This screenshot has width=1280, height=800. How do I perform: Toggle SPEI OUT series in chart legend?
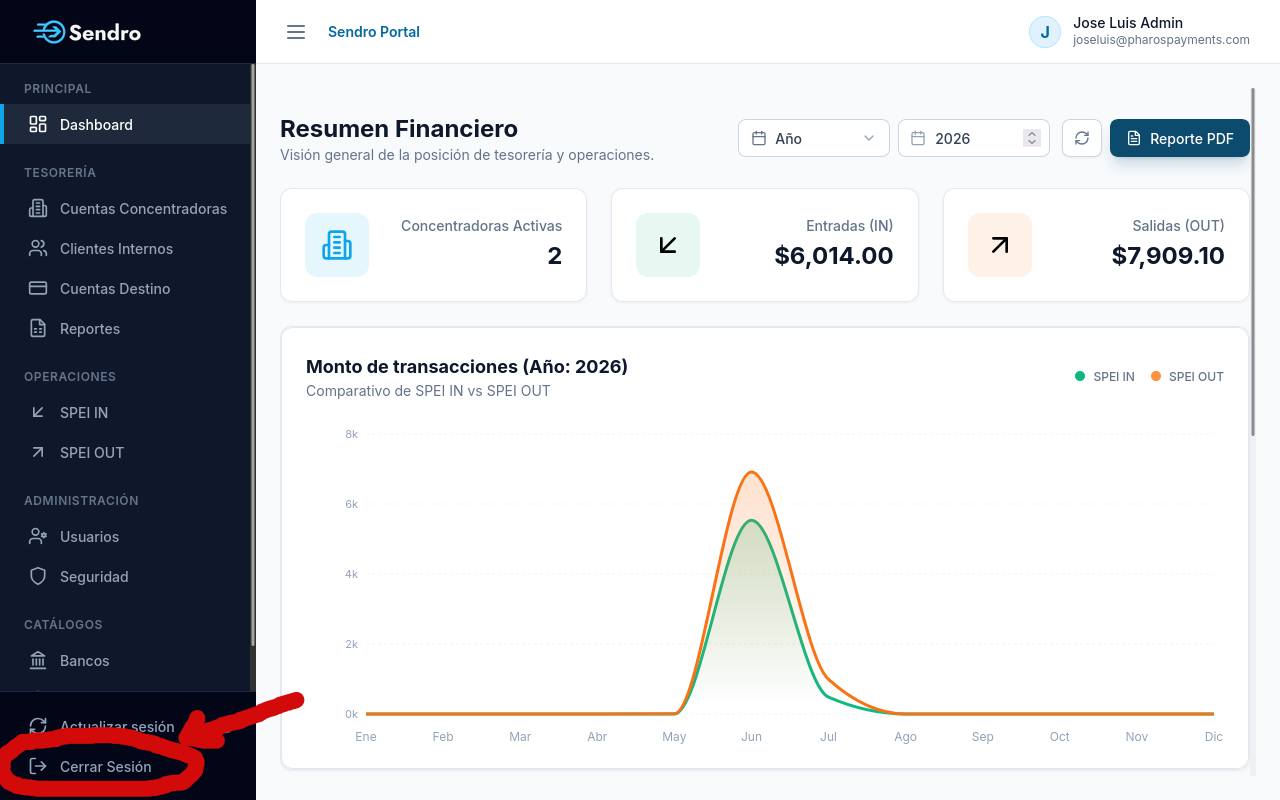coord(1187,377)
